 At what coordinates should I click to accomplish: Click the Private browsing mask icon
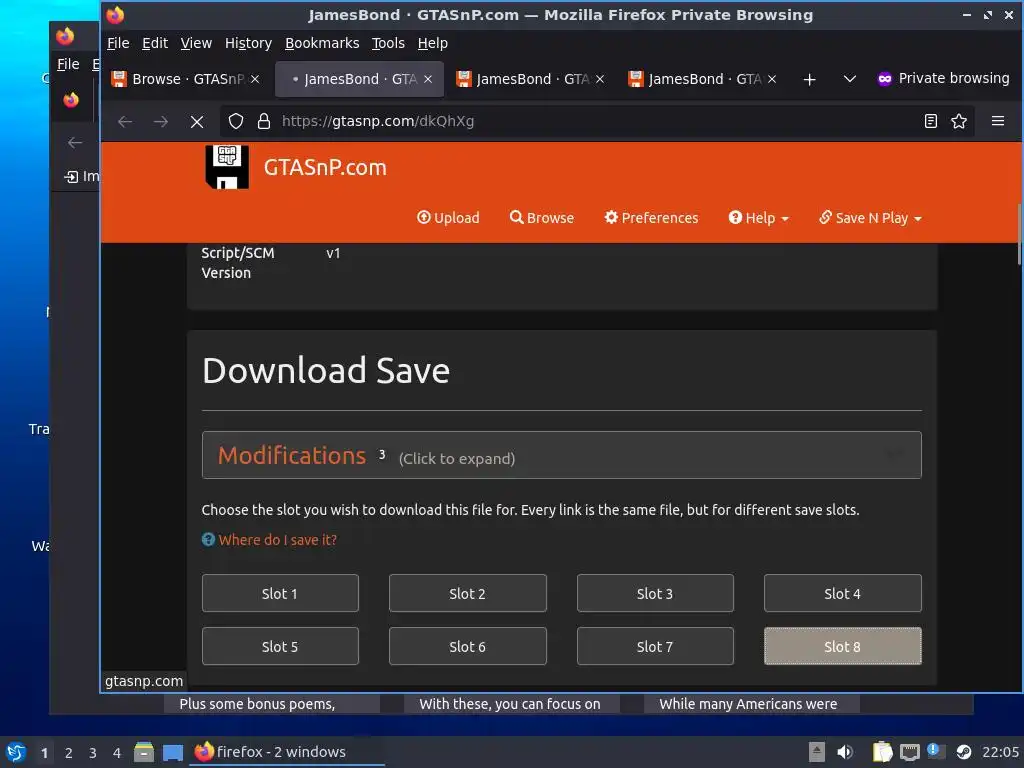click(884, 79)
